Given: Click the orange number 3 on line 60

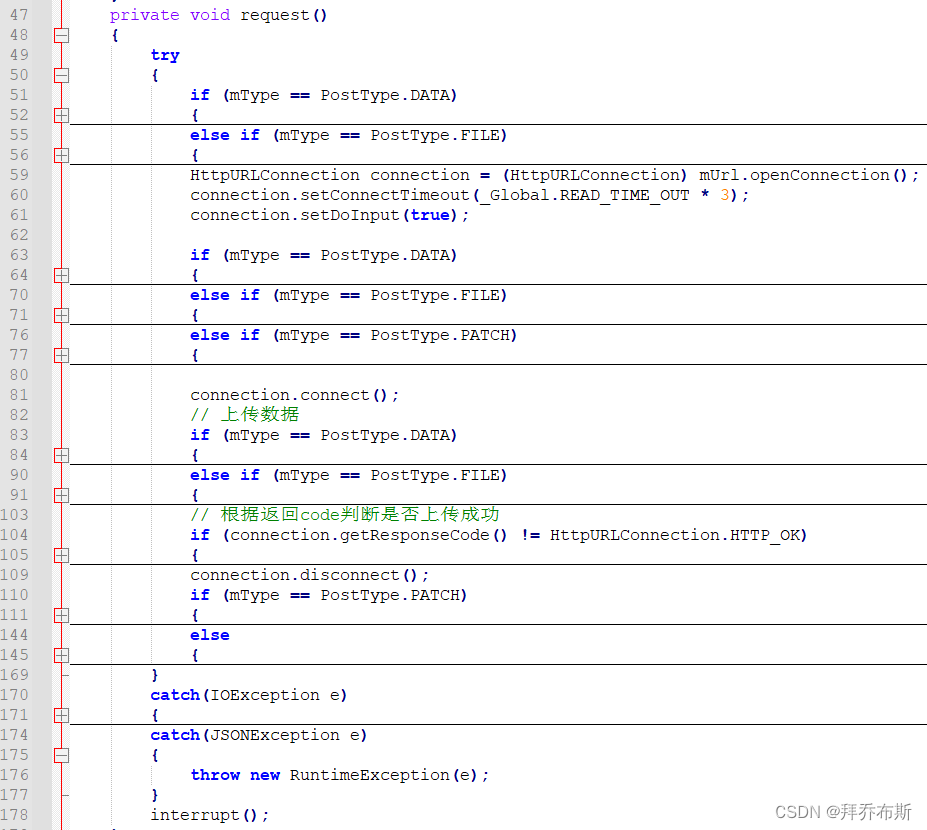Looking at the screenshot, I should [x=725, y=195].
